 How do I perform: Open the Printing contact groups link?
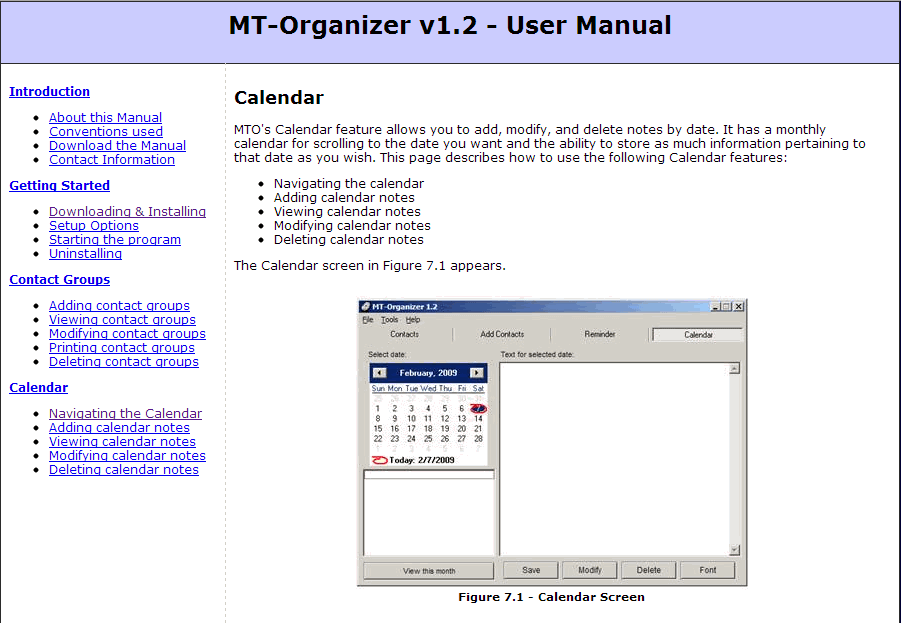(x=121, y=347)
